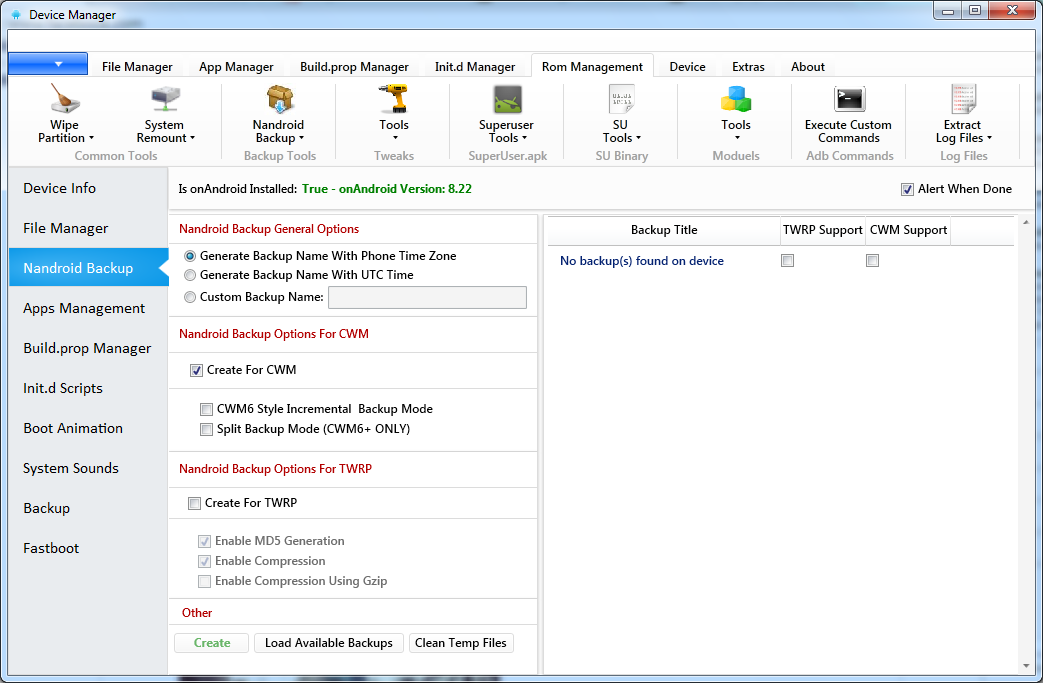Toggle CWM6 Style Incremental Backup Mode

pos(206,409)
